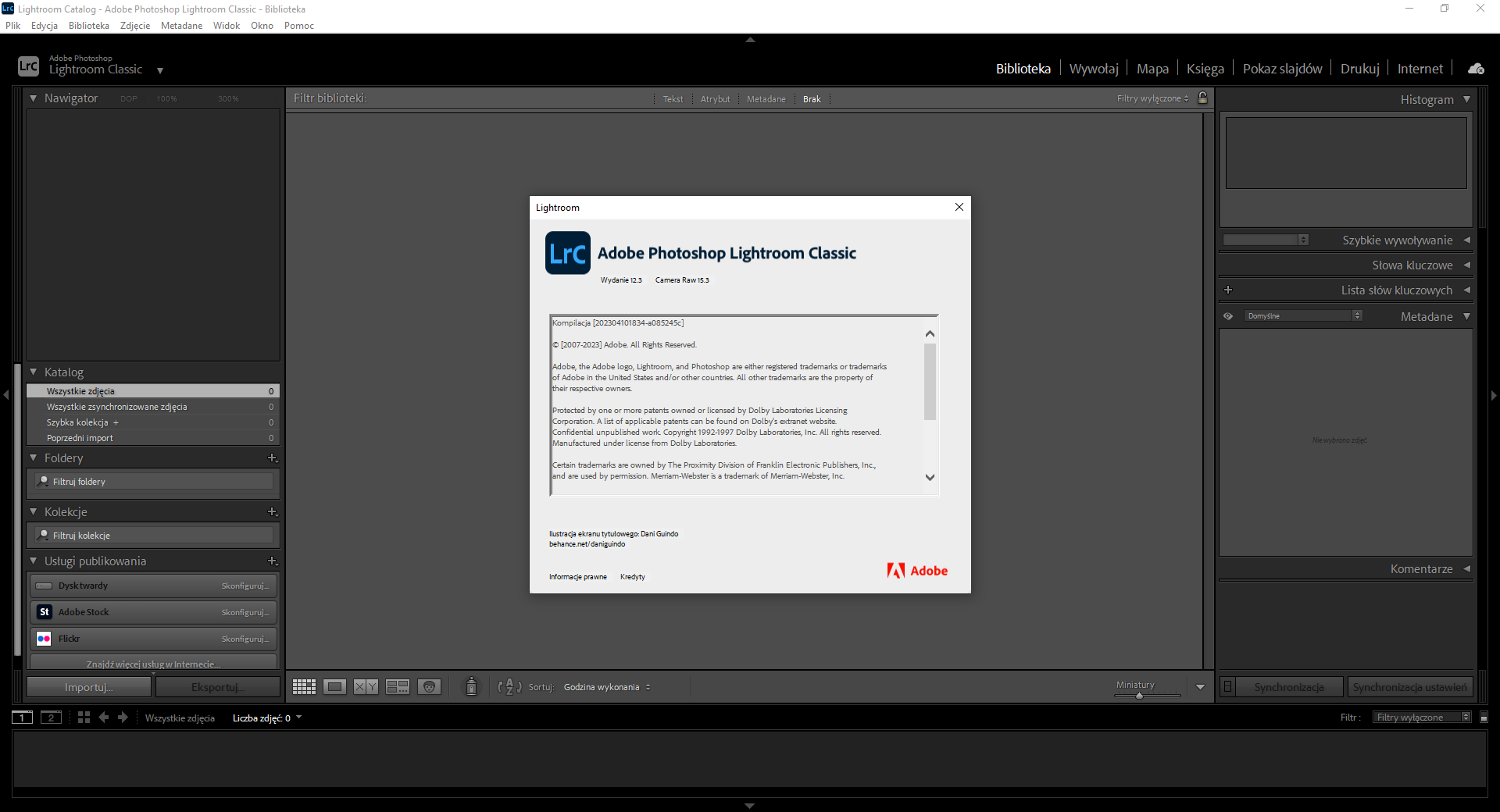
Task: Switch to Loupe view icon
Action: (335, 687)
